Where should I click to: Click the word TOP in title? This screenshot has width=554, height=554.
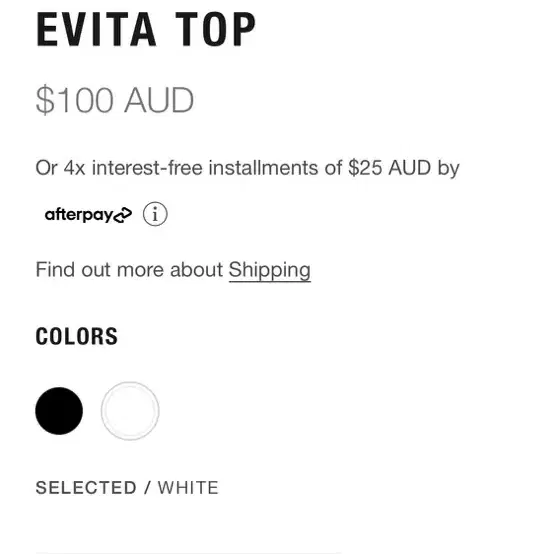pos(216,29)
